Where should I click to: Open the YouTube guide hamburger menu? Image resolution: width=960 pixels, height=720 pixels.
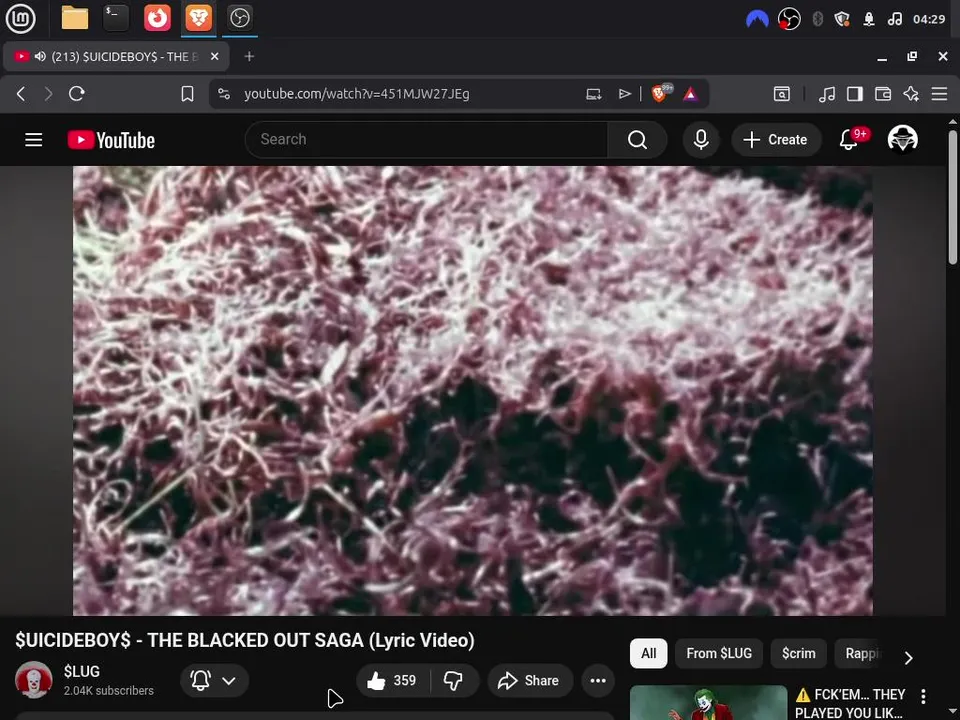pos(34,140)
